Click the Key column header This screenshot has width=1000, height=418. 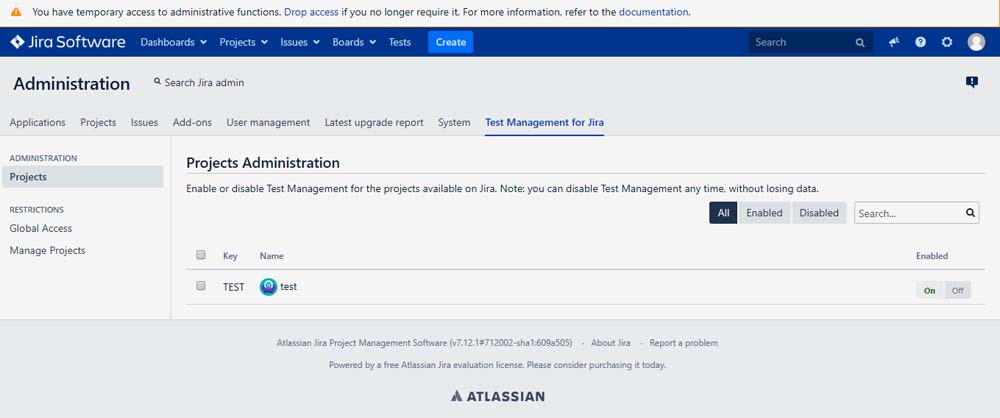tap(230, 256)
